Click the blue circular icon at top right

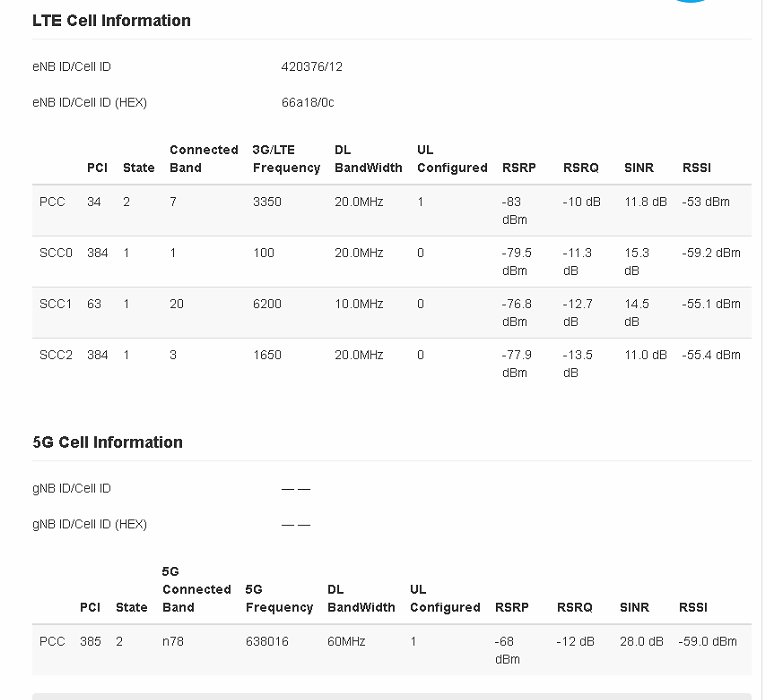(x=691, y=2)
